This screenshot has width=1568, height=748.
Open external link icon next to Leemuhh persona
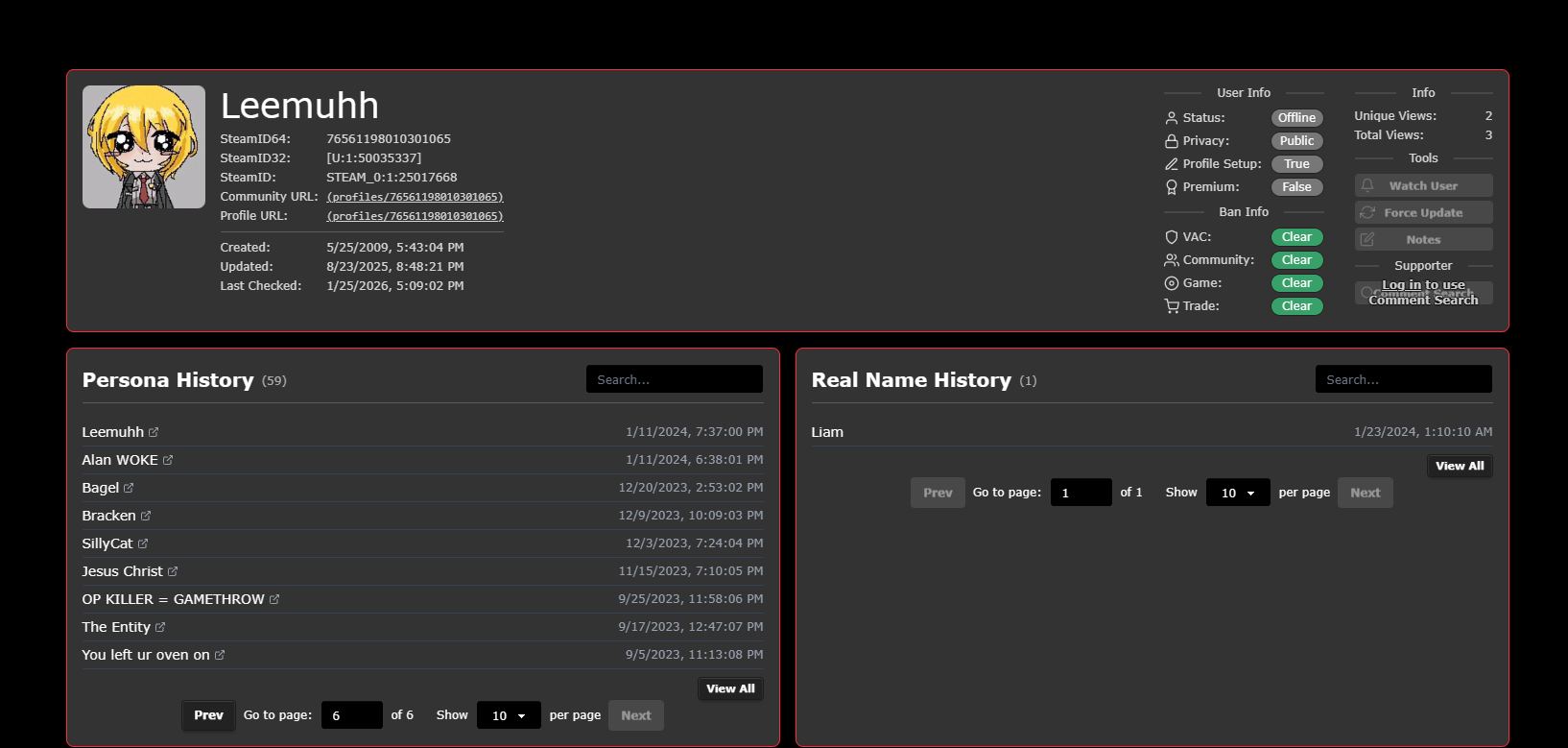pyautogui.click(x=154, y=432)
